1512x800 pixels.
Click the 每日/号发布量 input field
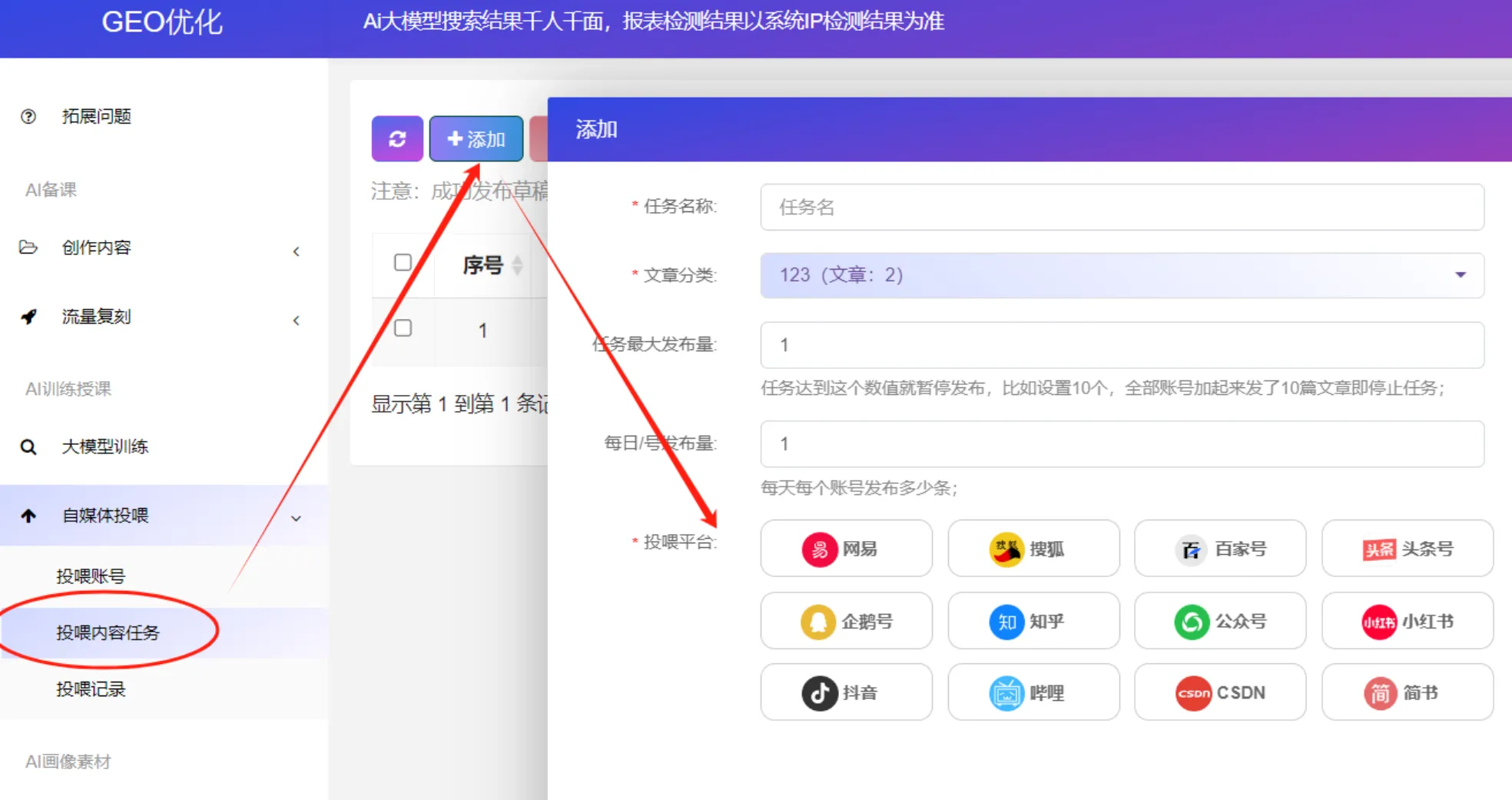tap(1122, 443)
